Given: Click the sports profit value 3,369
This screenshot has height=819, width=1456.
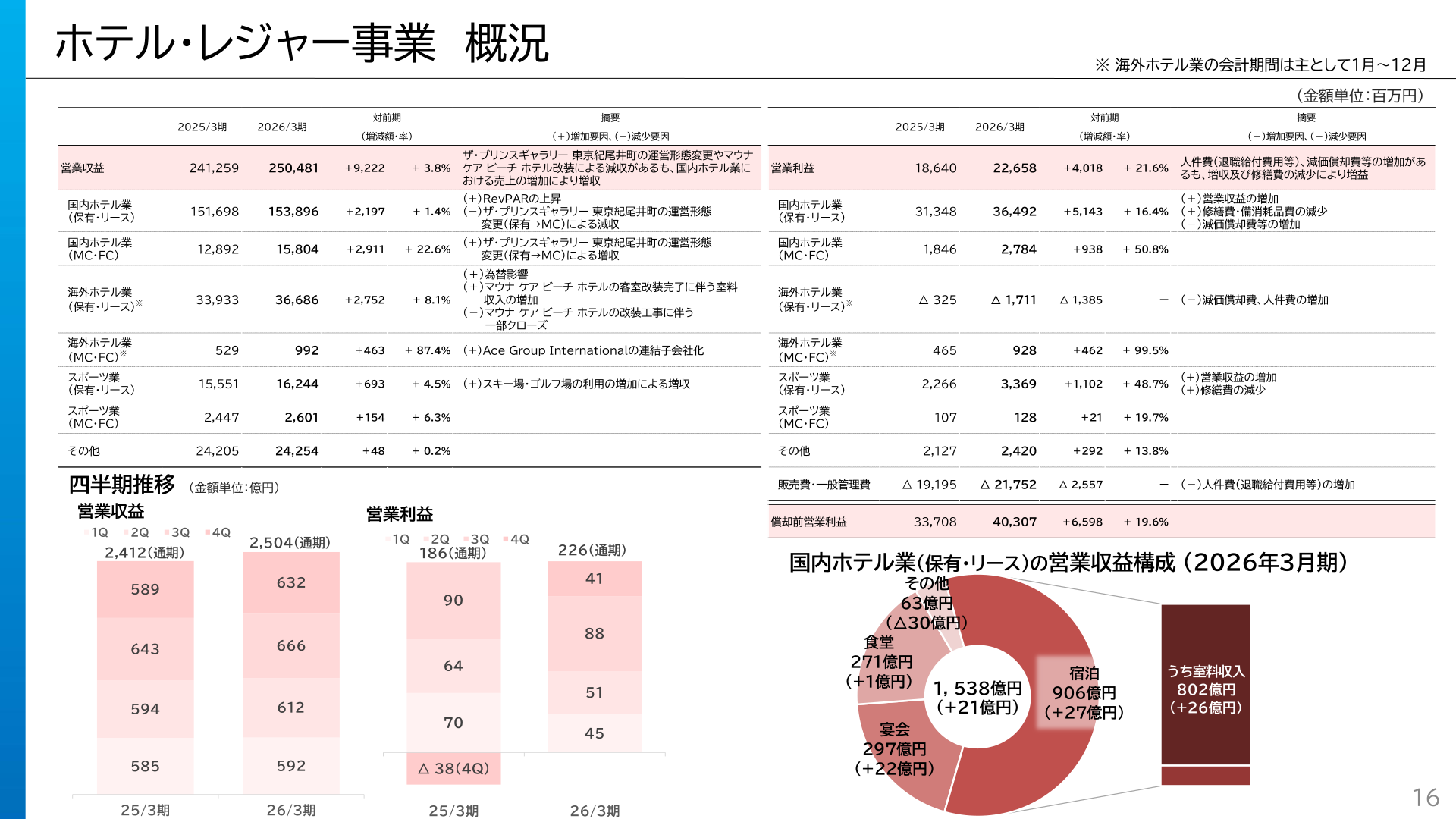Looking at the screenshot, I should [x=1018, y=384].
